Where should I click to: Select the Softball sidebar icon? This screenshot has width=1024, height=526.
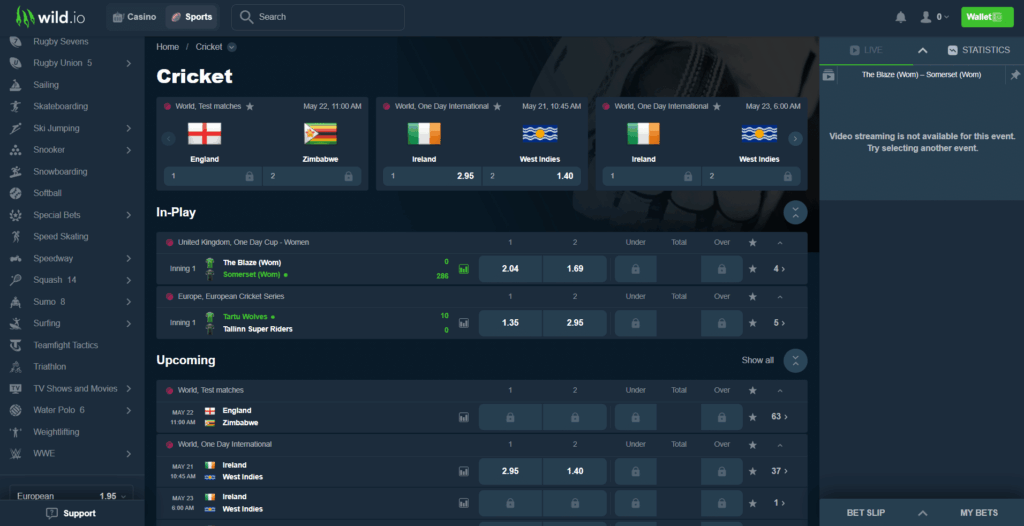16,193
